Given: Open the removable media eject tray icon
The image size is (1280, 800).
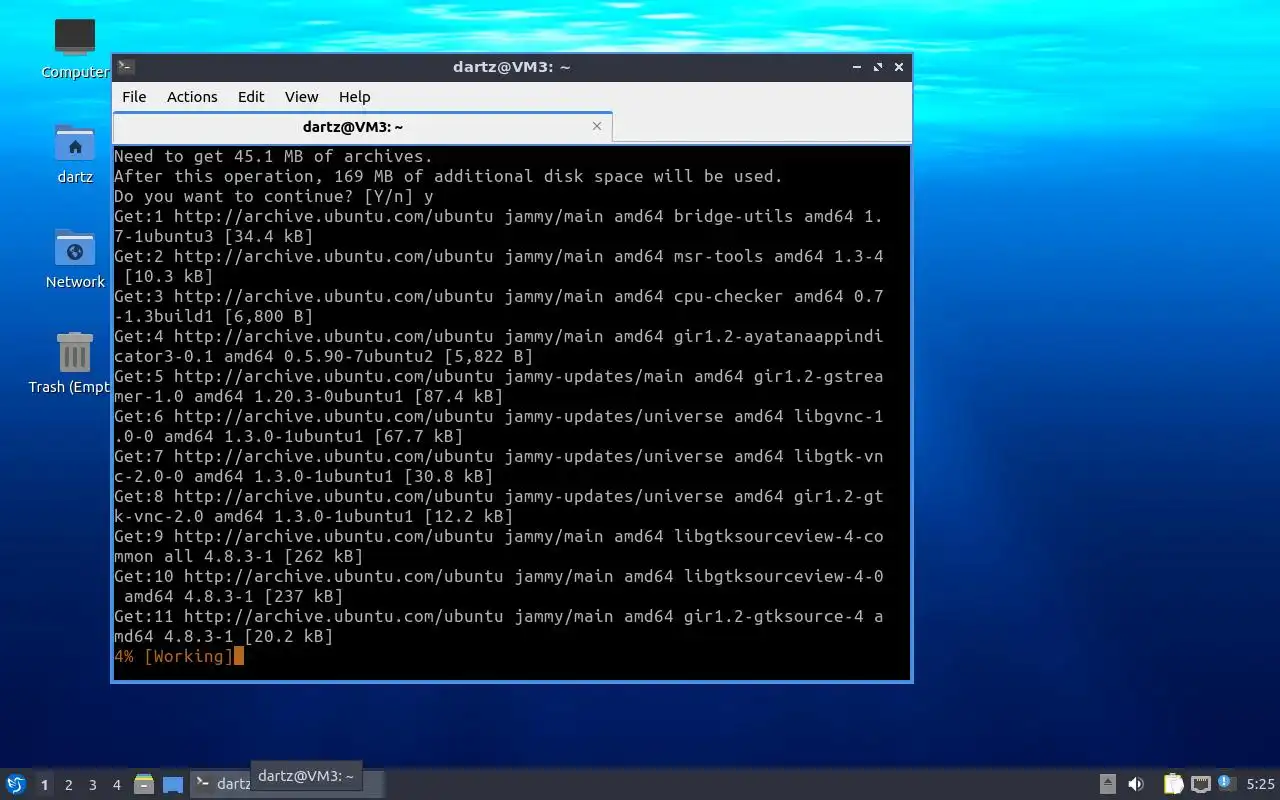Looking at the screenshot, I should tap(1107, 784).
